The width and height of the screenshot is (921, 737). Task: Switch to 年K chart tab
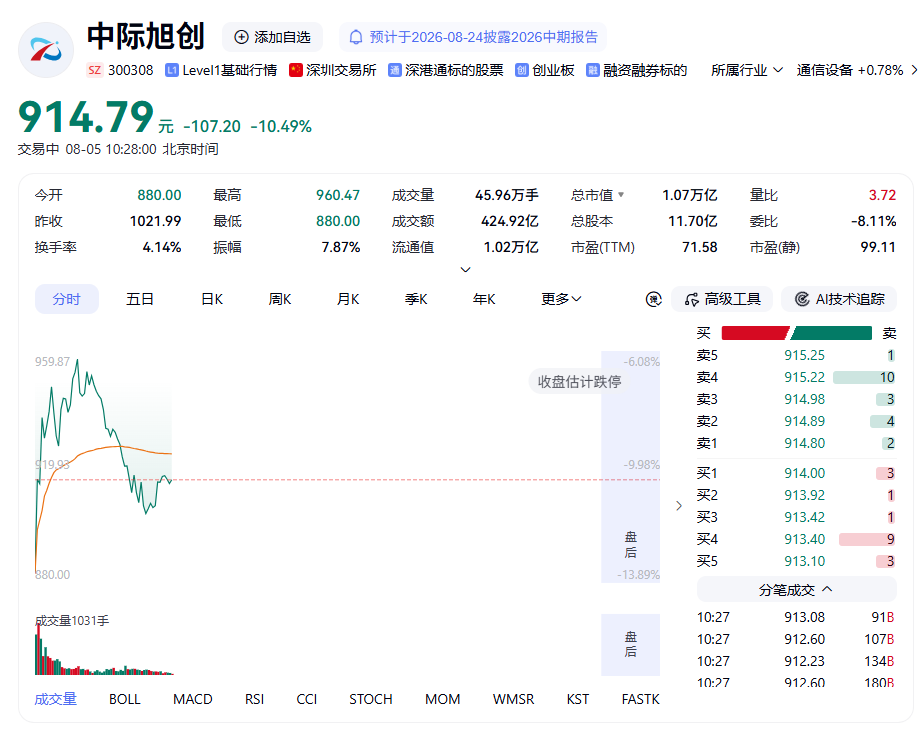[x=484, y=299]
